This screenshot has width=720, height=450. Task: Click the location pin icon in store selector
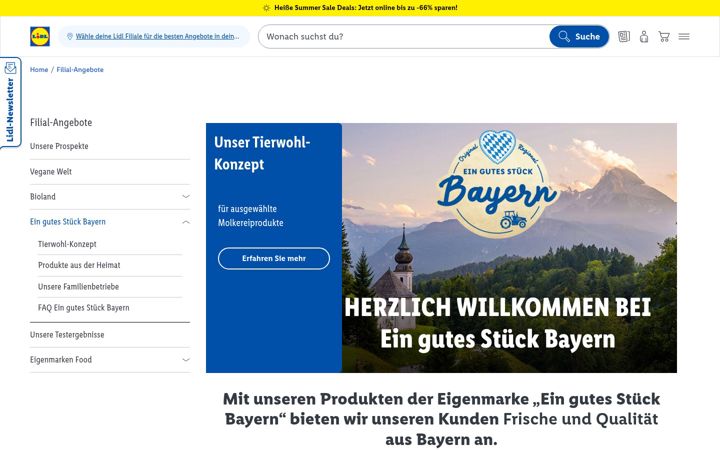70,36
